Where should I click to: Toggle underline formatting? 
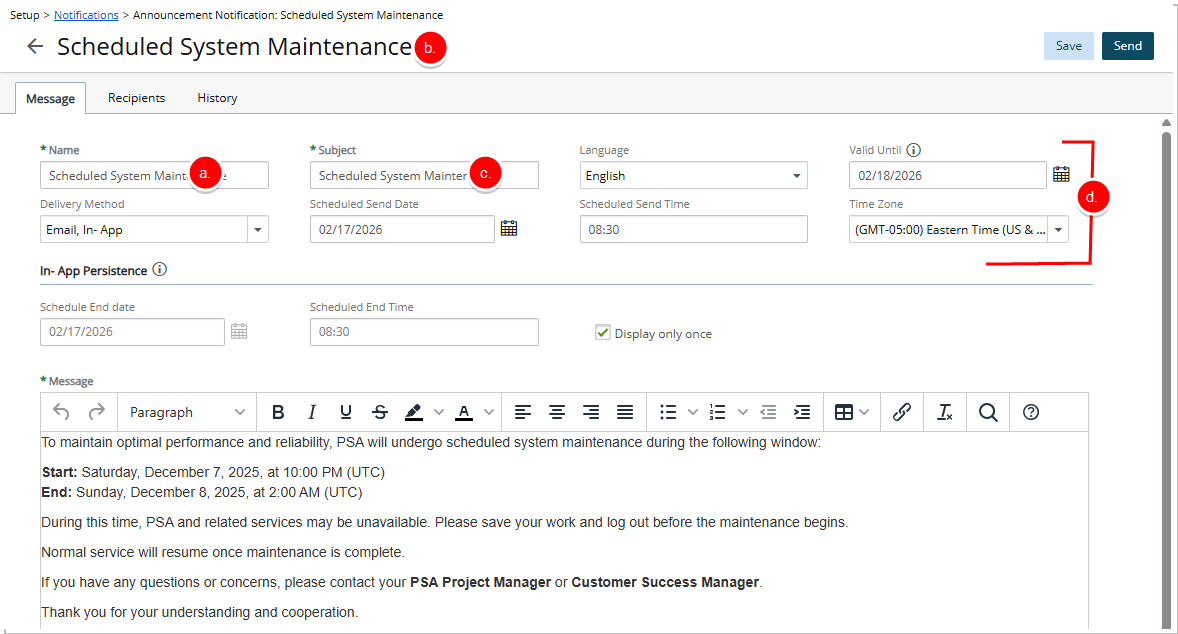tap(345, 411)
